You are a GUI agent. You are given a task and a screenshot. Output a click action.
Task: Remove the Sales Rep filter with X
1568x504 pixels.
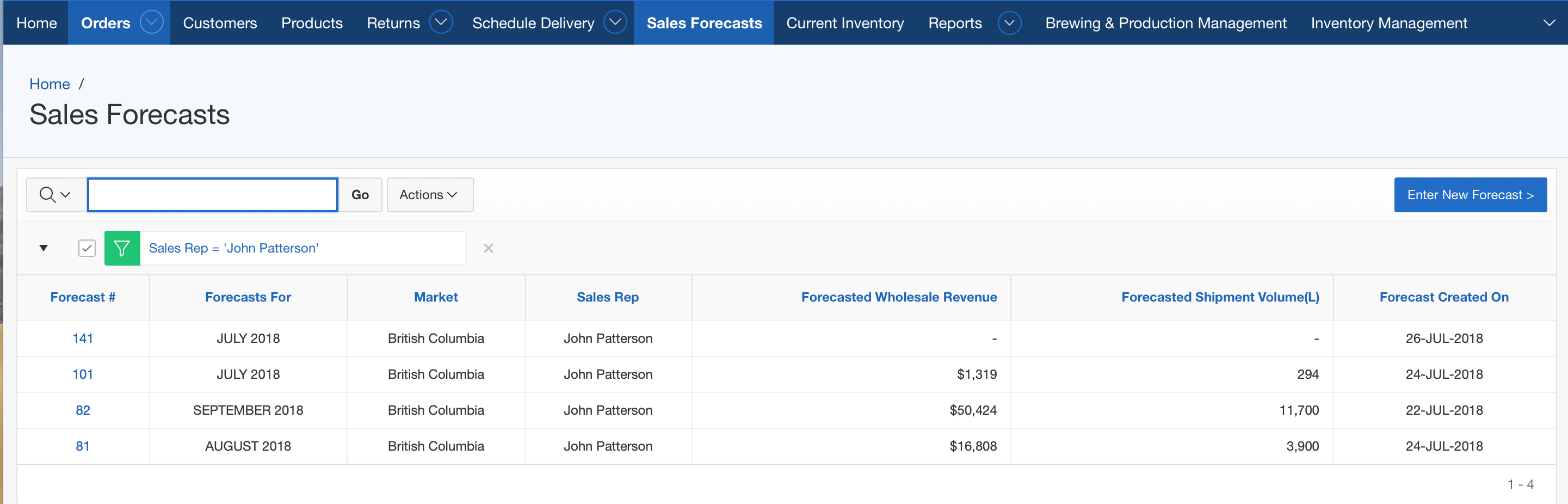click(488, 248)
